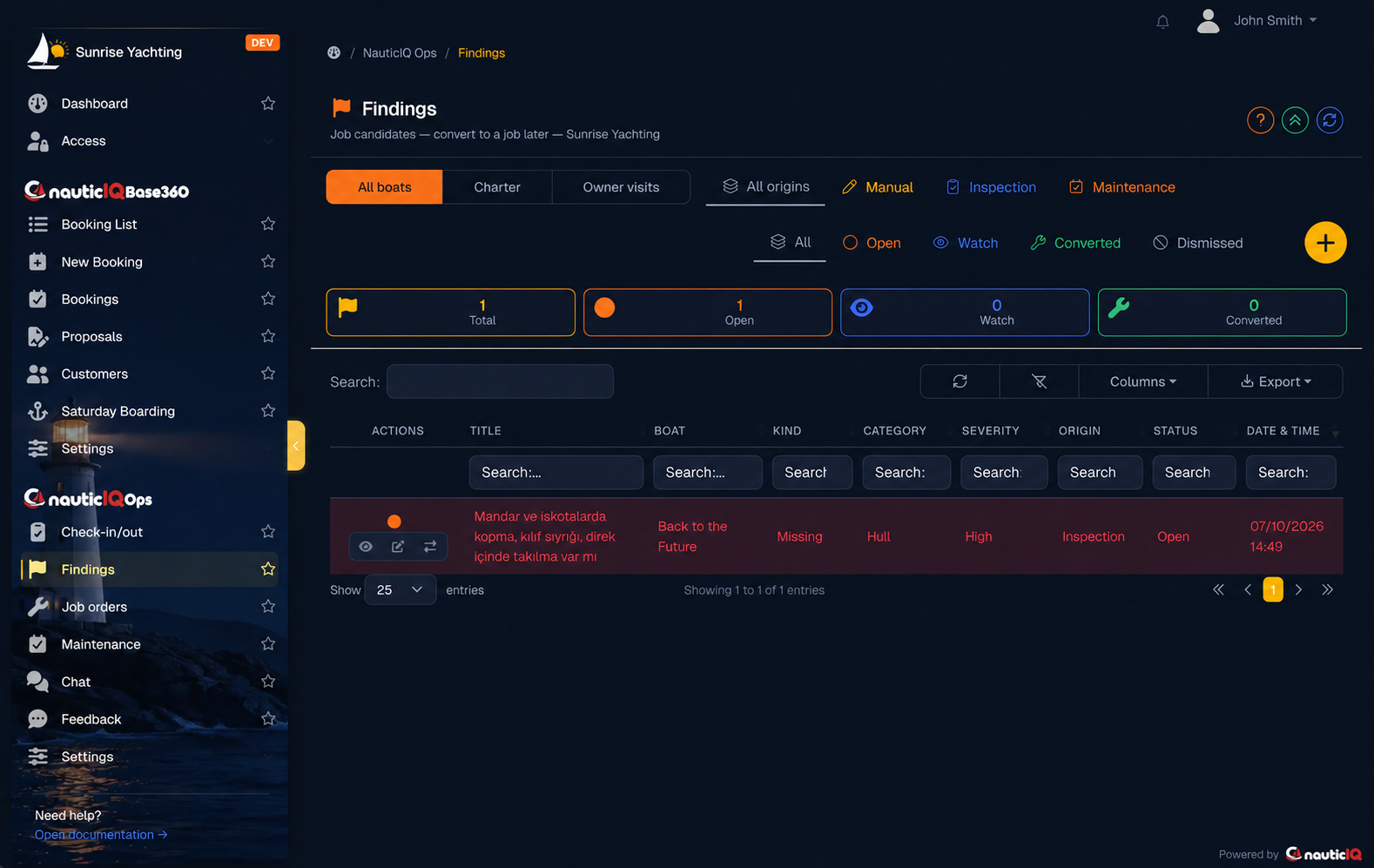Change the entries per page dropdown showing 25
The height and width of the screenshot is (868, 1374).
coord(400,590)
